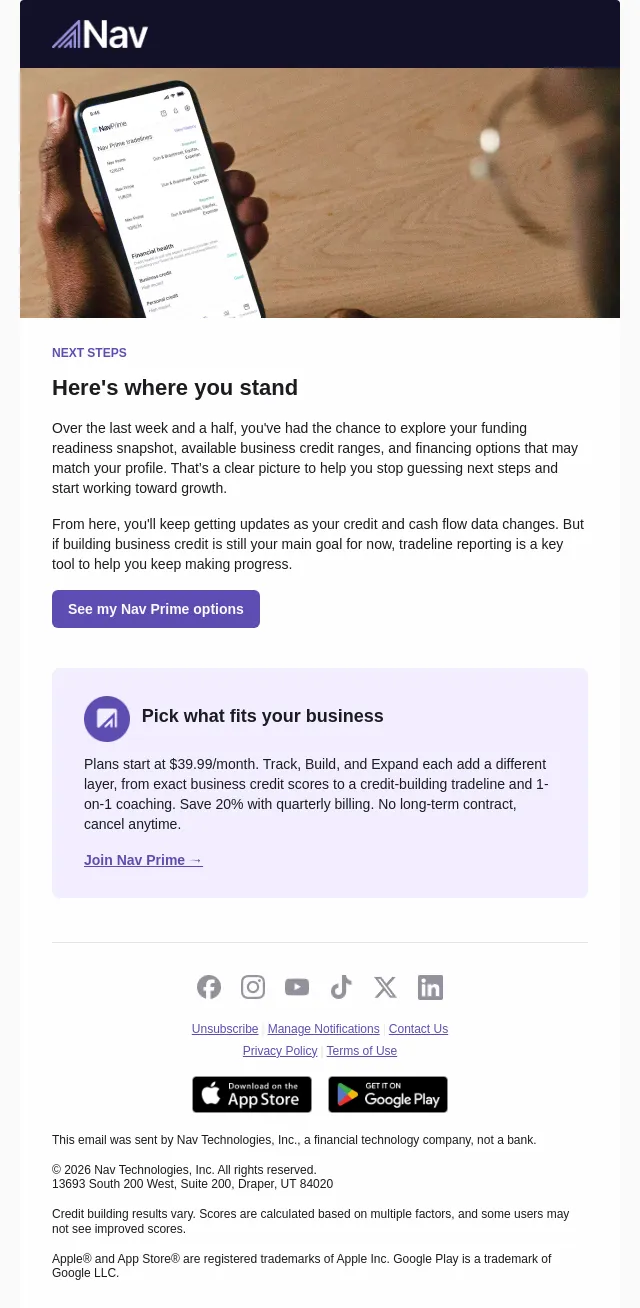Click the hero image of phone
This screenshot has width=640, height=1308.
coord(320,193)
